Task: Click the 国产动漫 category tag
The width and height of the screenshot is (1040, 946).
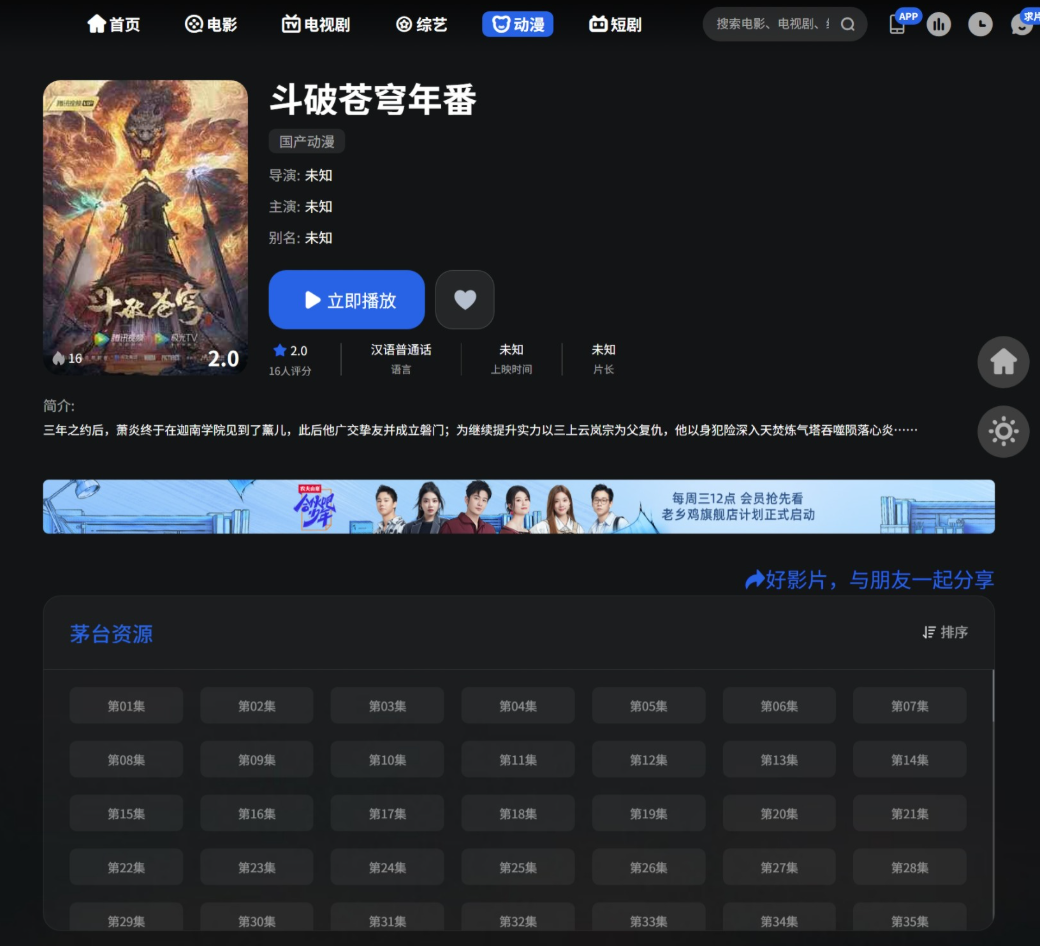Action: click(x=307, y=142)
